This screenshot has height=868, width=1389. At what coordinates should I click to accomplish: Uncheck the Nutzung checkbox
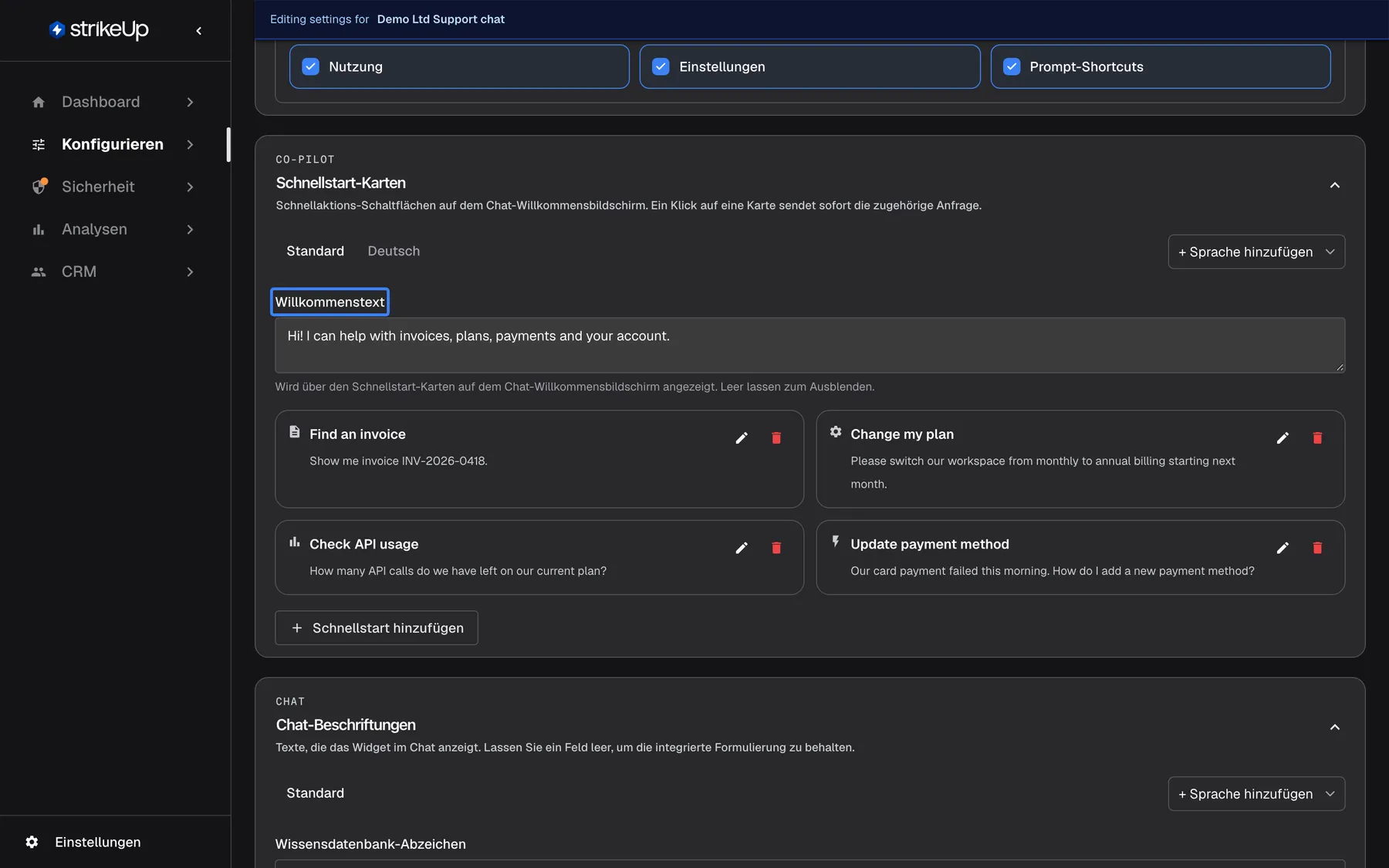311,67
